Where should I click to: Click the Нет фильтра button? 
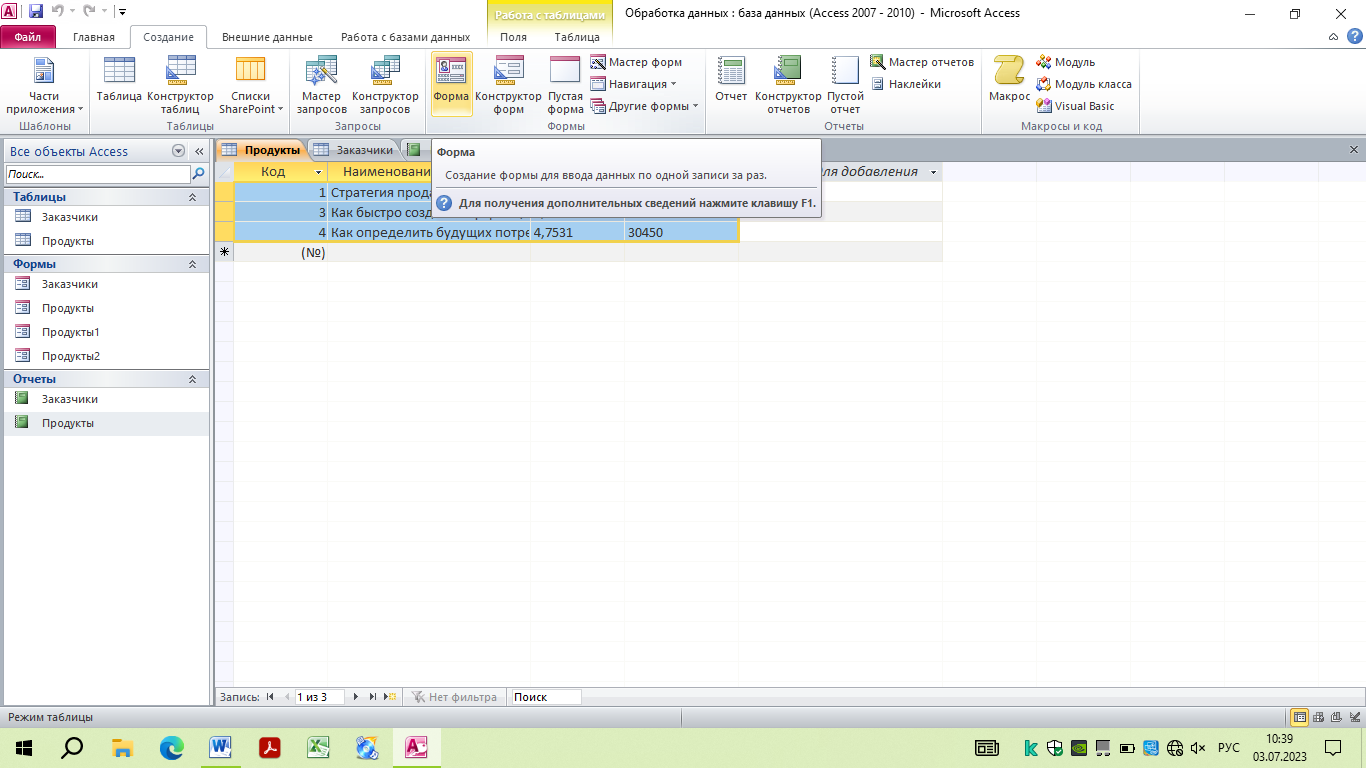click(454, 697)
